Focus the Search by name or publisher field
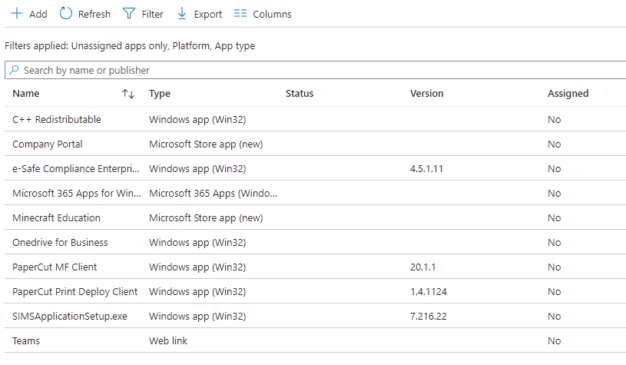The height and width of the screenshot is (365, 626). pyautogui.click(x=315, y=70)
